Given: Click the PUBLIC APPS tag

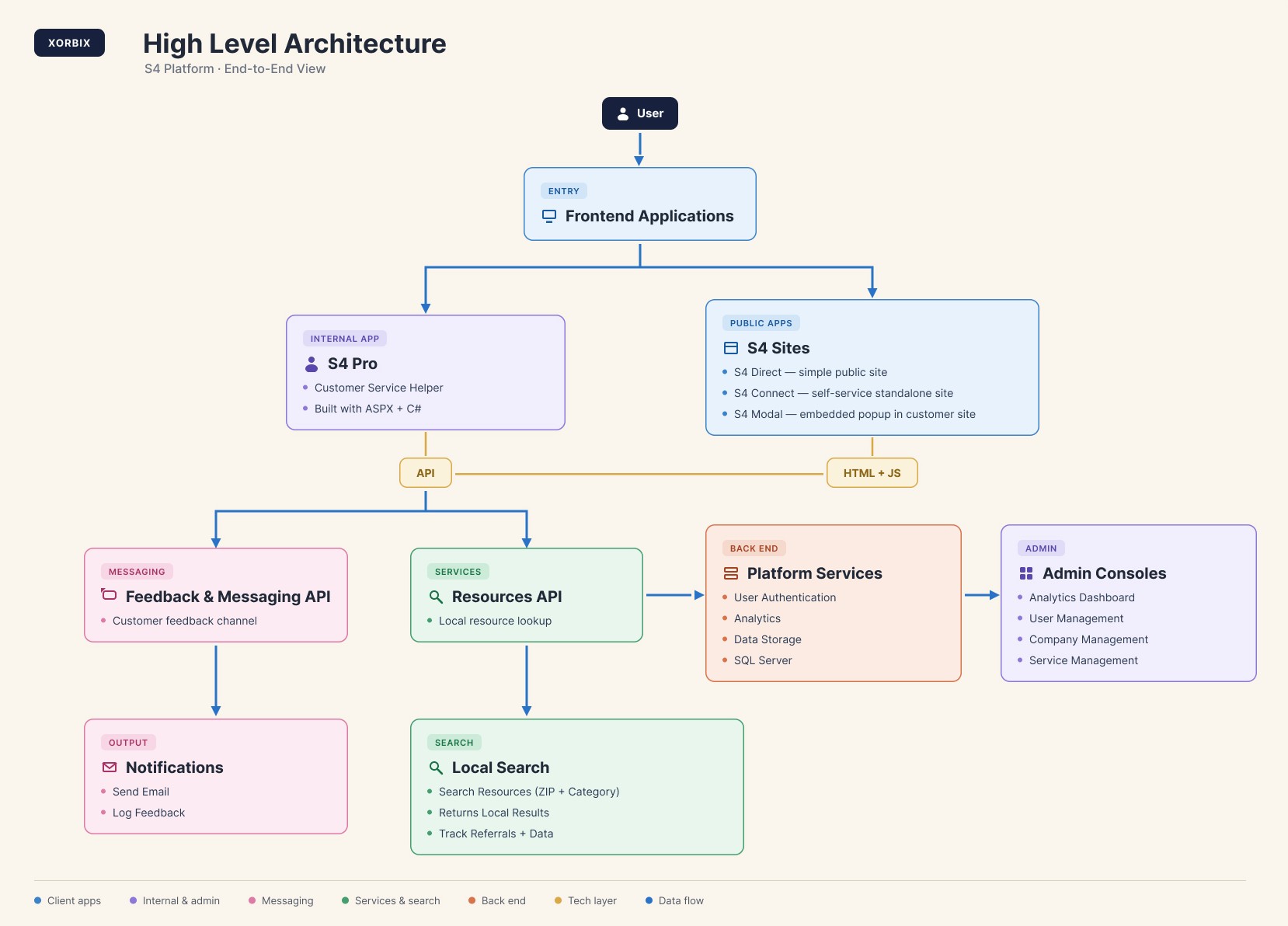Looking at the screenshot, I should click(x=761, y=323).
